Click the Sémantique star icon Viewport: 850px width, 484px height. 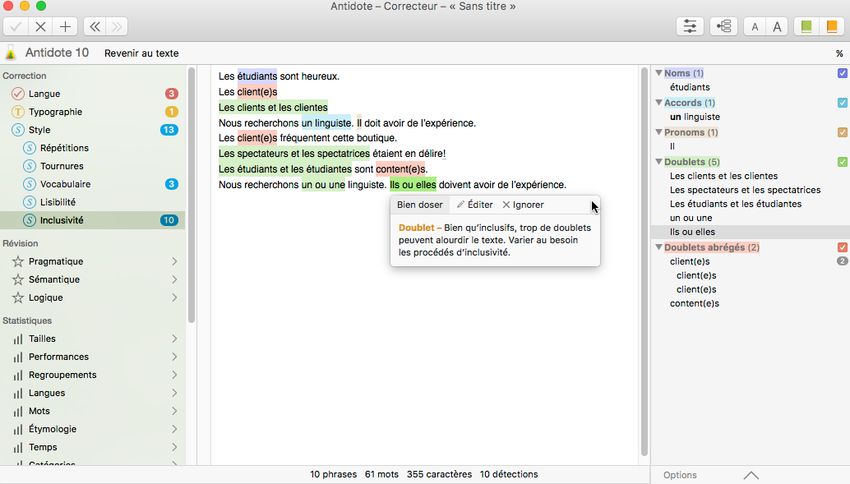(18, 279)
